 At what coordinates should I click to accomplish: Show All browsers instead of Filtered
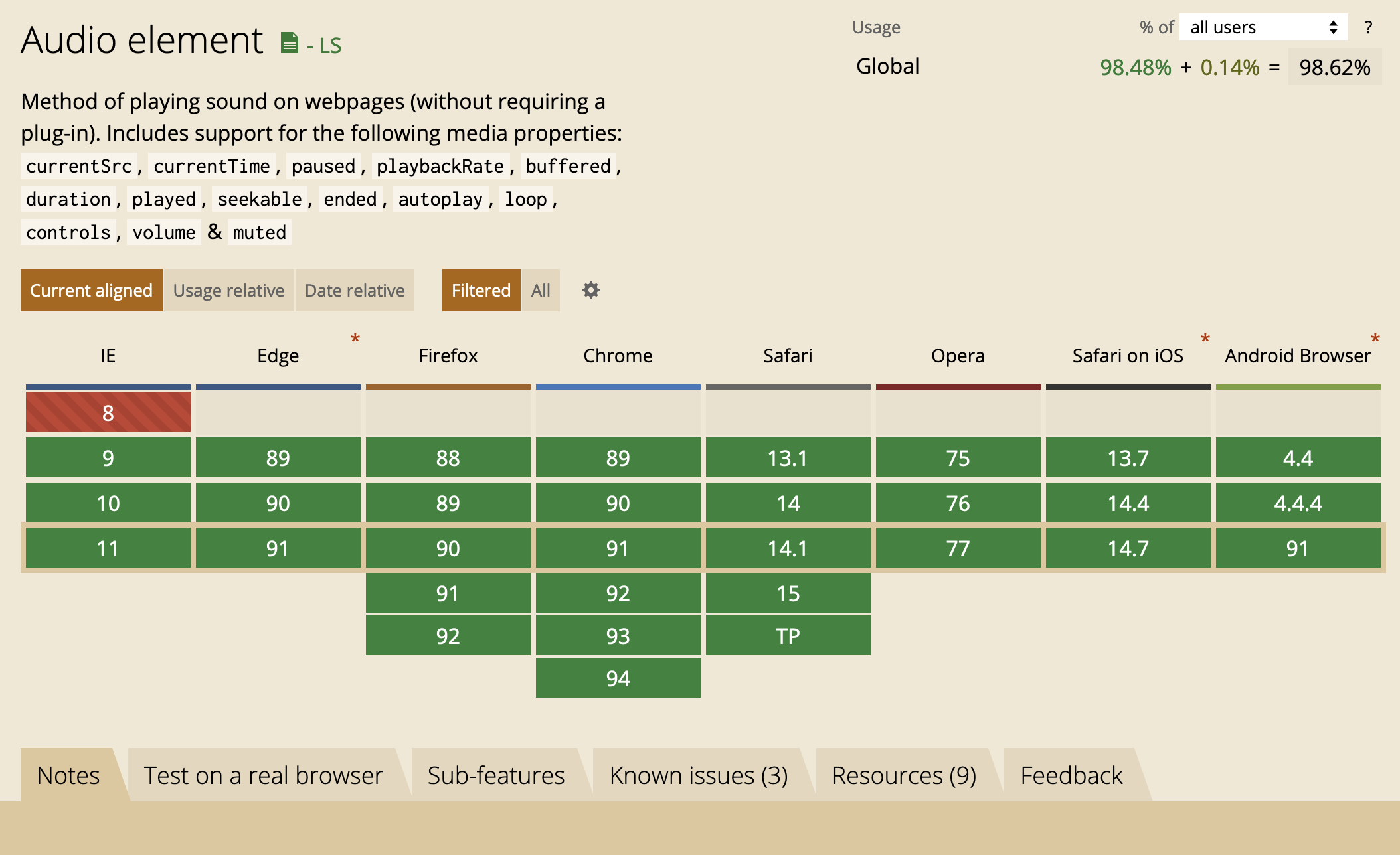[x=541, y=290]
